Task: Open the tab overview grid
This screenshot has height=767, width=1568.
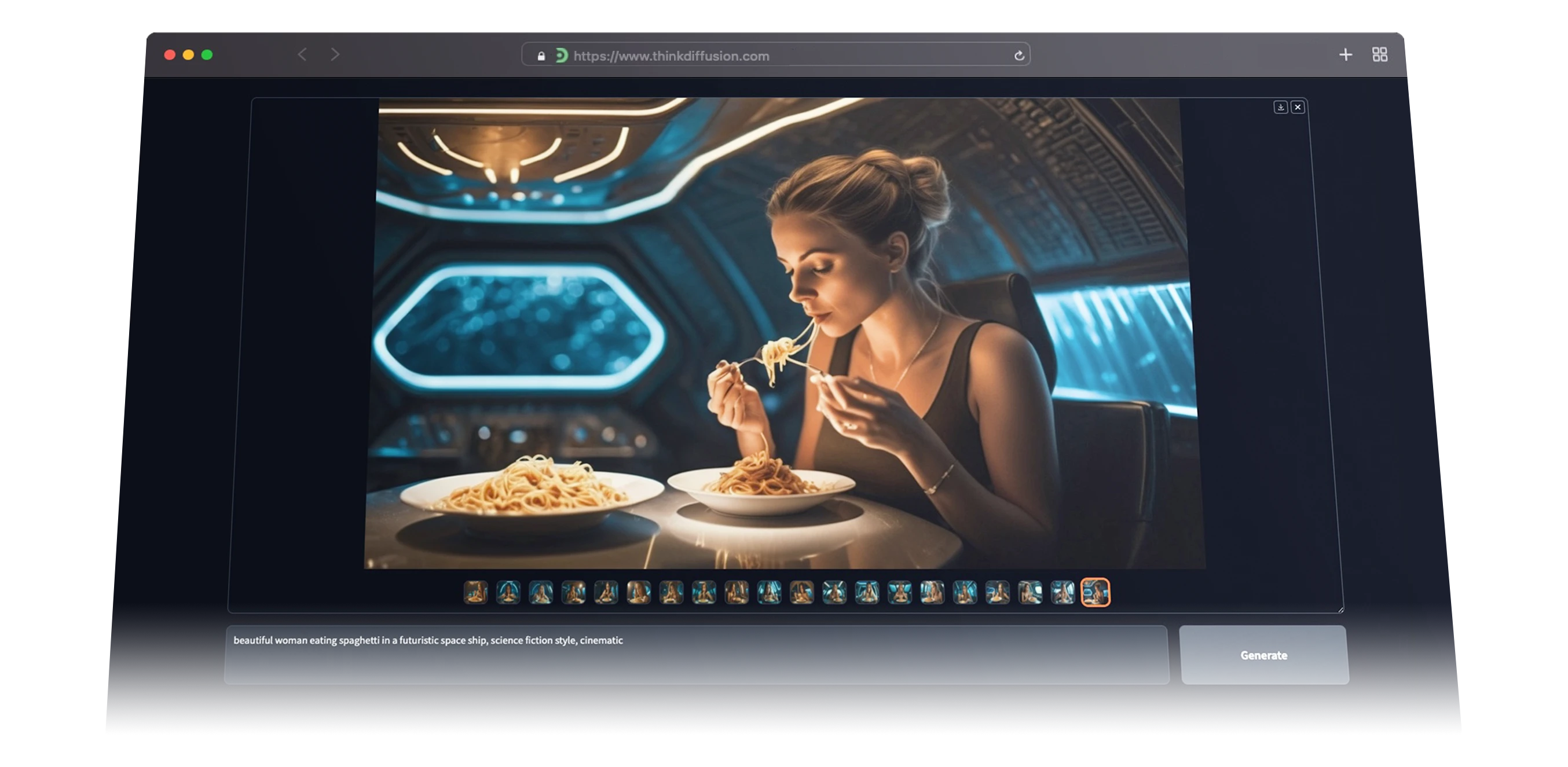Action: [1379, 55]
